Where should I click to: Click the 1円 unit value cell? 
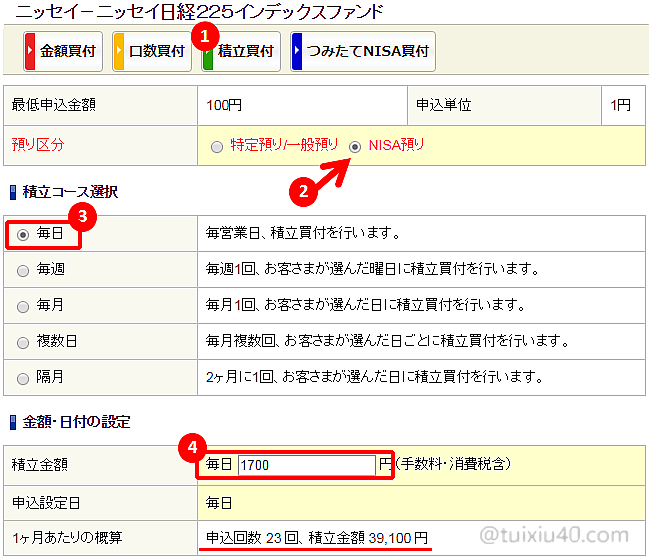(x=623, y=106)
